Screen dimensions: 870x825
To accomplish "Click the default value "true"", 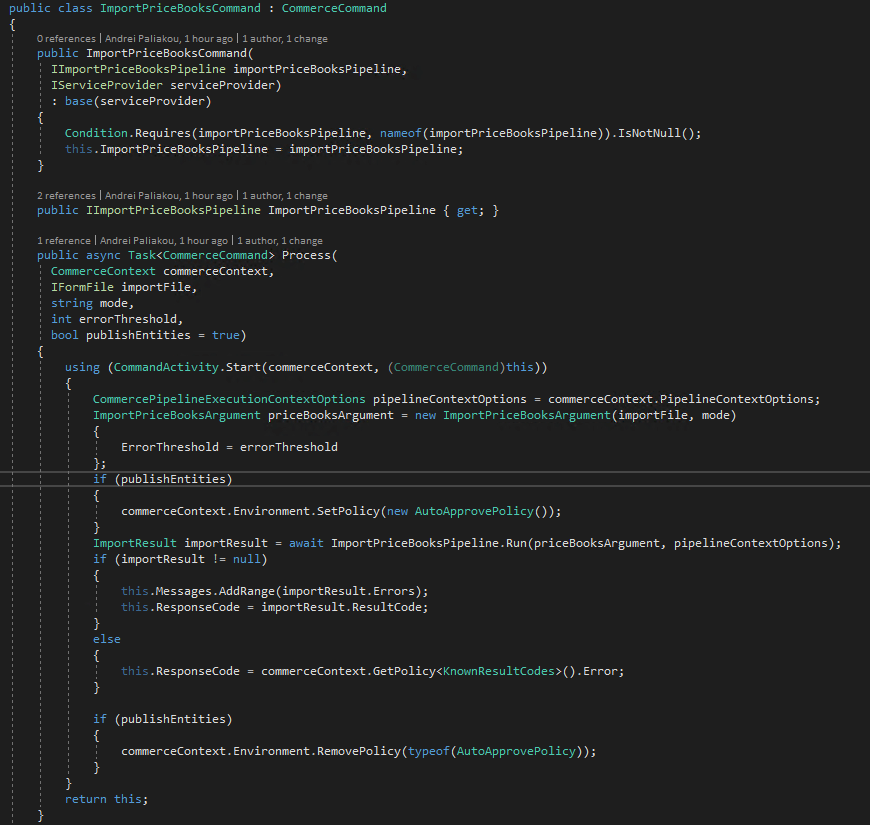I will click(x=226, y=335).
